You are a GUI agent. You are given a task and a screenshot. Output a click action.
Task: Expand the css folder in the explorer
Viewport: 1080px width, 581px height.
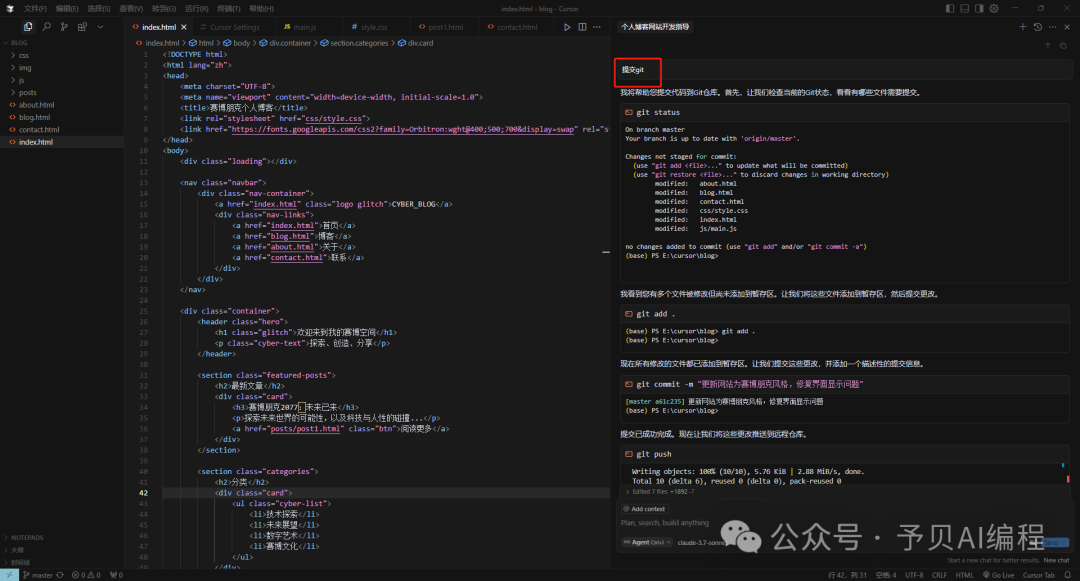[23, 55]
